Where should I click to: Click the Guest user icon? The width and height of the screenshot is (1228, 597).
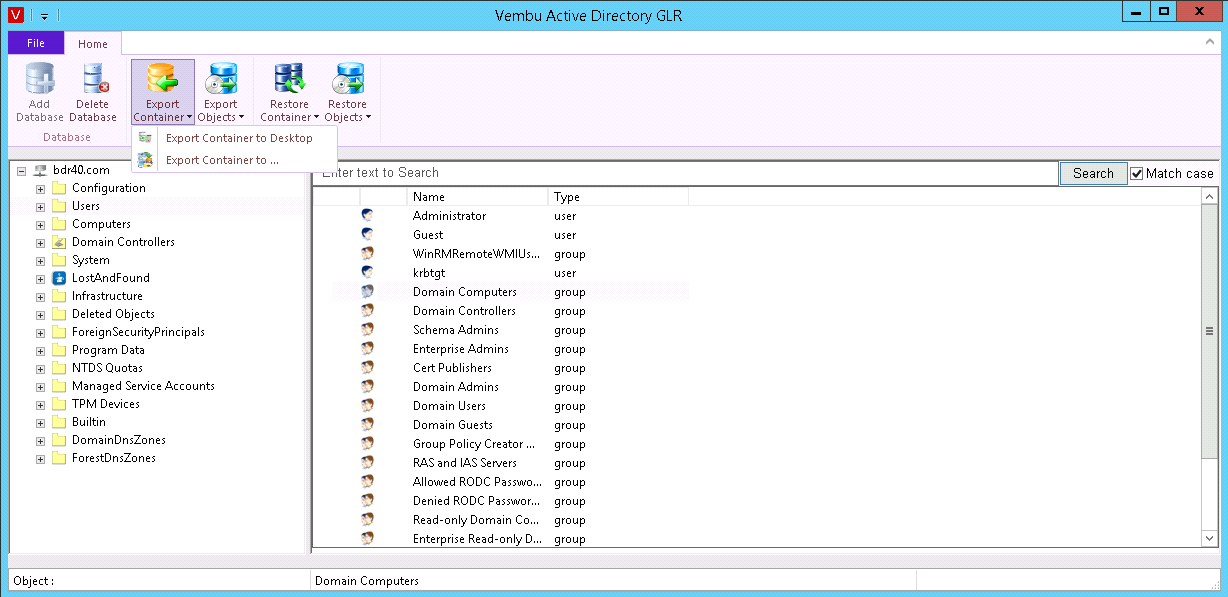367,235
